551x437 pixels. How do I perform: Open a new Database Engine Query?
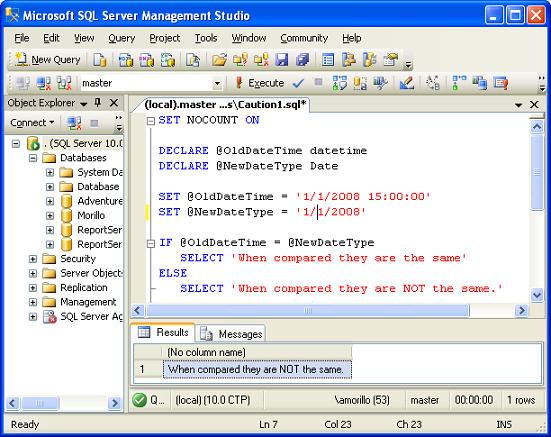pos(100,60)
